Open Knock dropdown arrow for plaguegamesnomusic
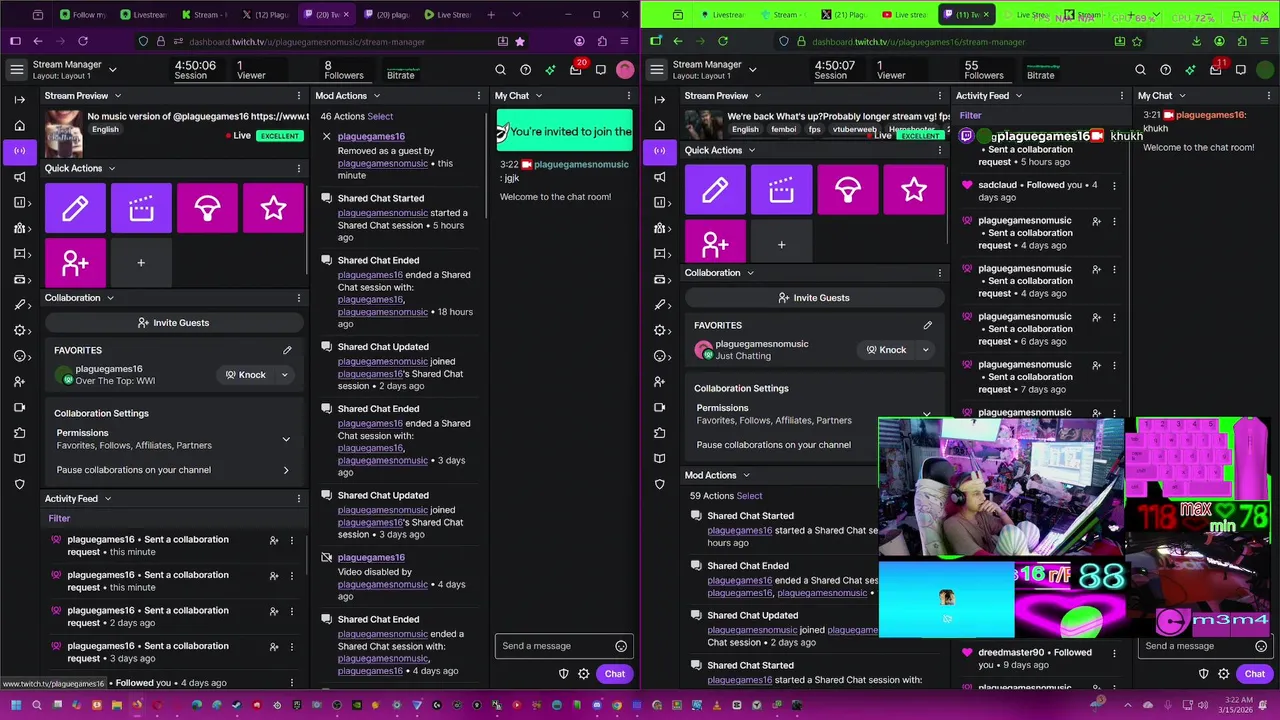This screenshot has height=720, width=1280. [925, 350]
